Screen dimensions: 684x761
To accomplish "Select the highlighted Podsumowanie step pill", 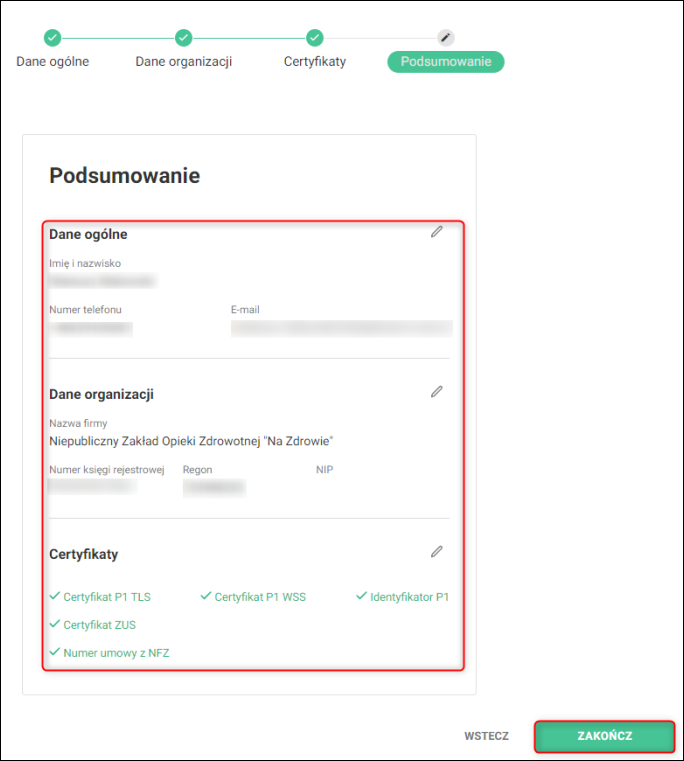I will [x=446, y=62].
